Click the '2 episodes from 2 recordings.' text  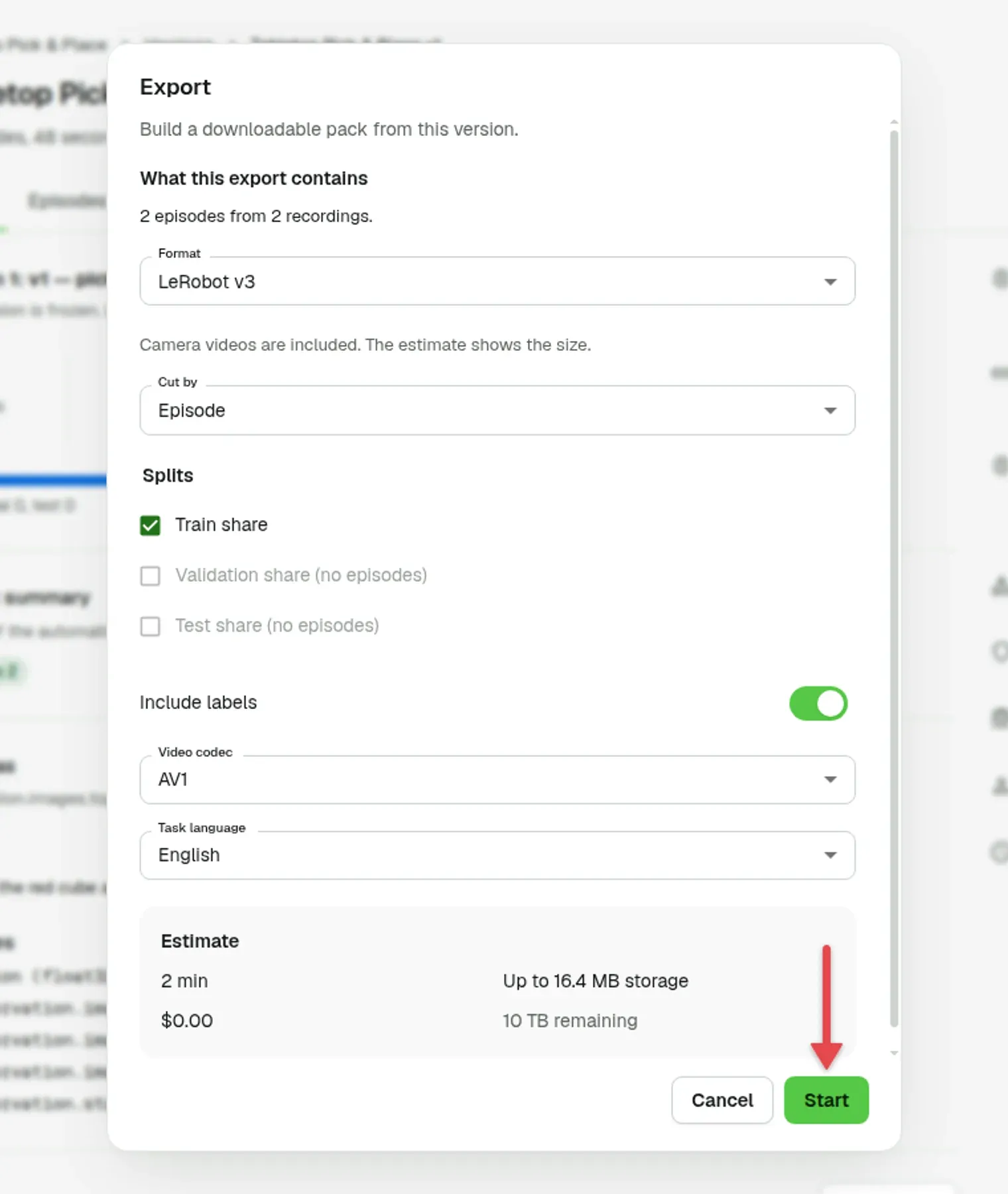[x=256, y=216]
